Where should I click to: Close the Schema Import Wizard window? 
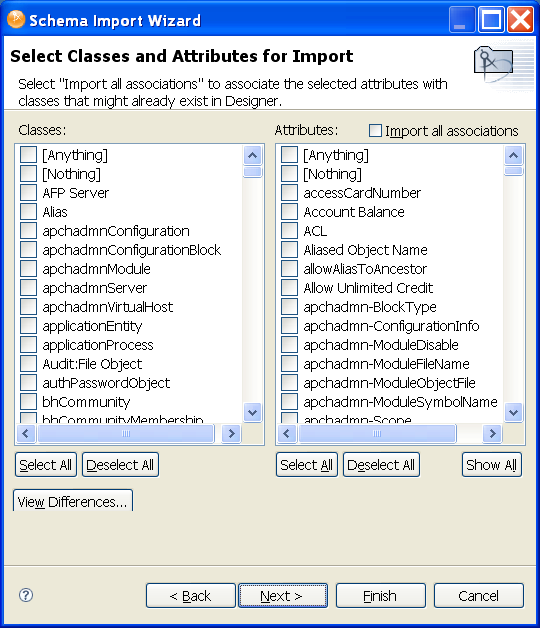[x=520, y=19]
